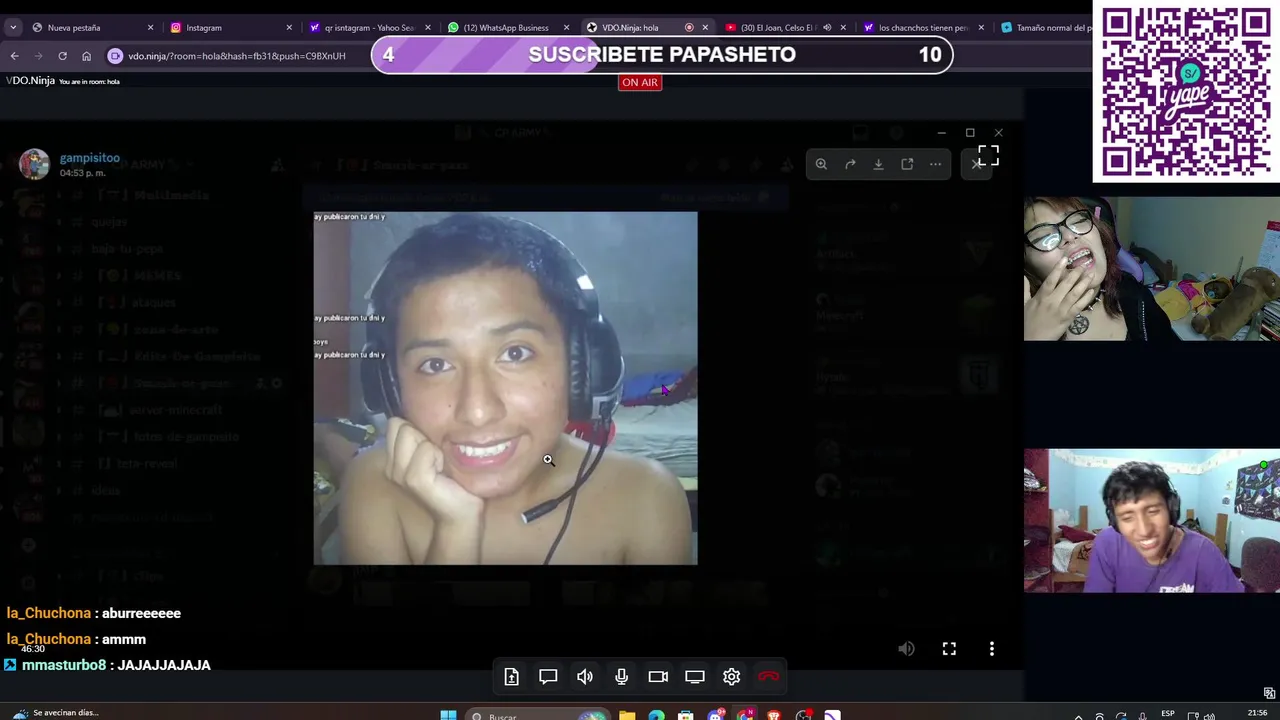The height and width of the screenshot is (720, 1280).
Task: Mute the microphone in VDO.Ninja toolbar
Action: tap(621, 677)
